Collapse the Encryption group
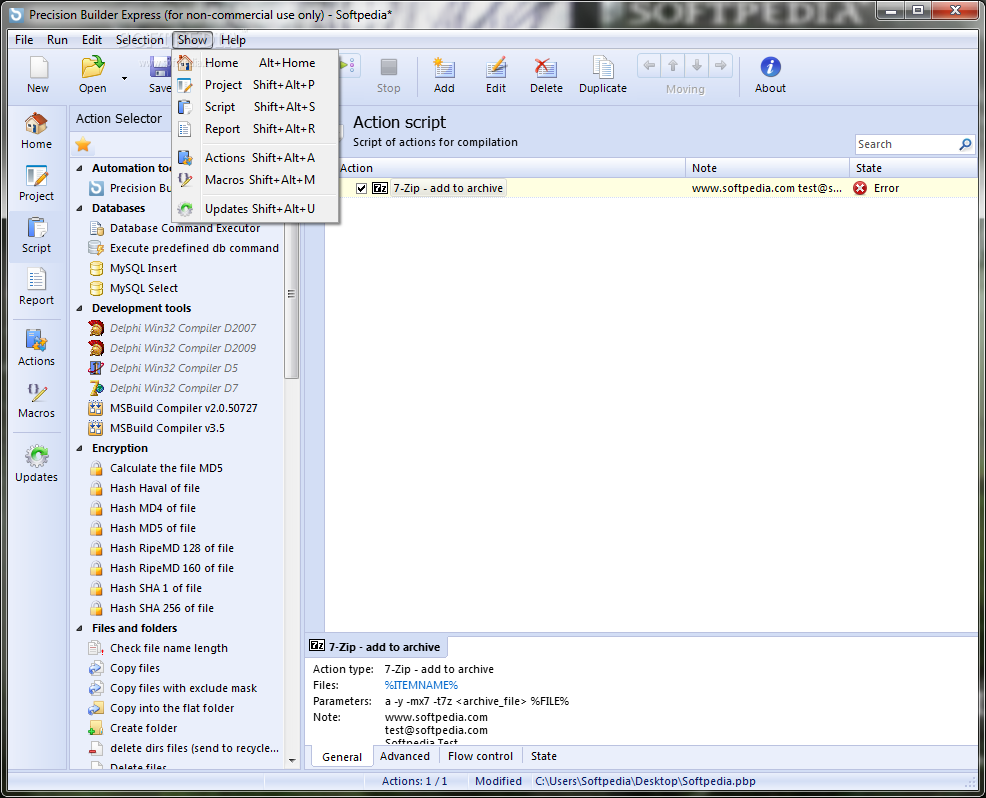 click(x=80, y=449)
